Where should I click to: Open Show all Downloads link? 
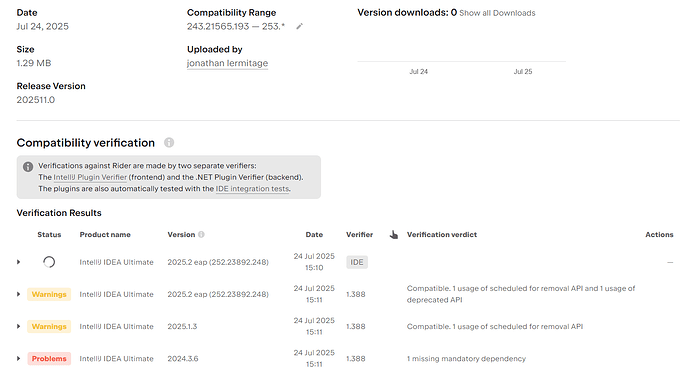(497, 13)
